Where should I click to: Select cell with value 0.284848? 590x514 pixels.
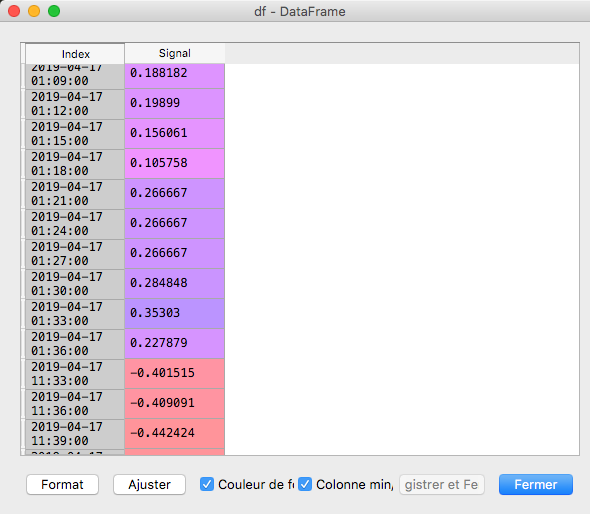tap(175, 284)
